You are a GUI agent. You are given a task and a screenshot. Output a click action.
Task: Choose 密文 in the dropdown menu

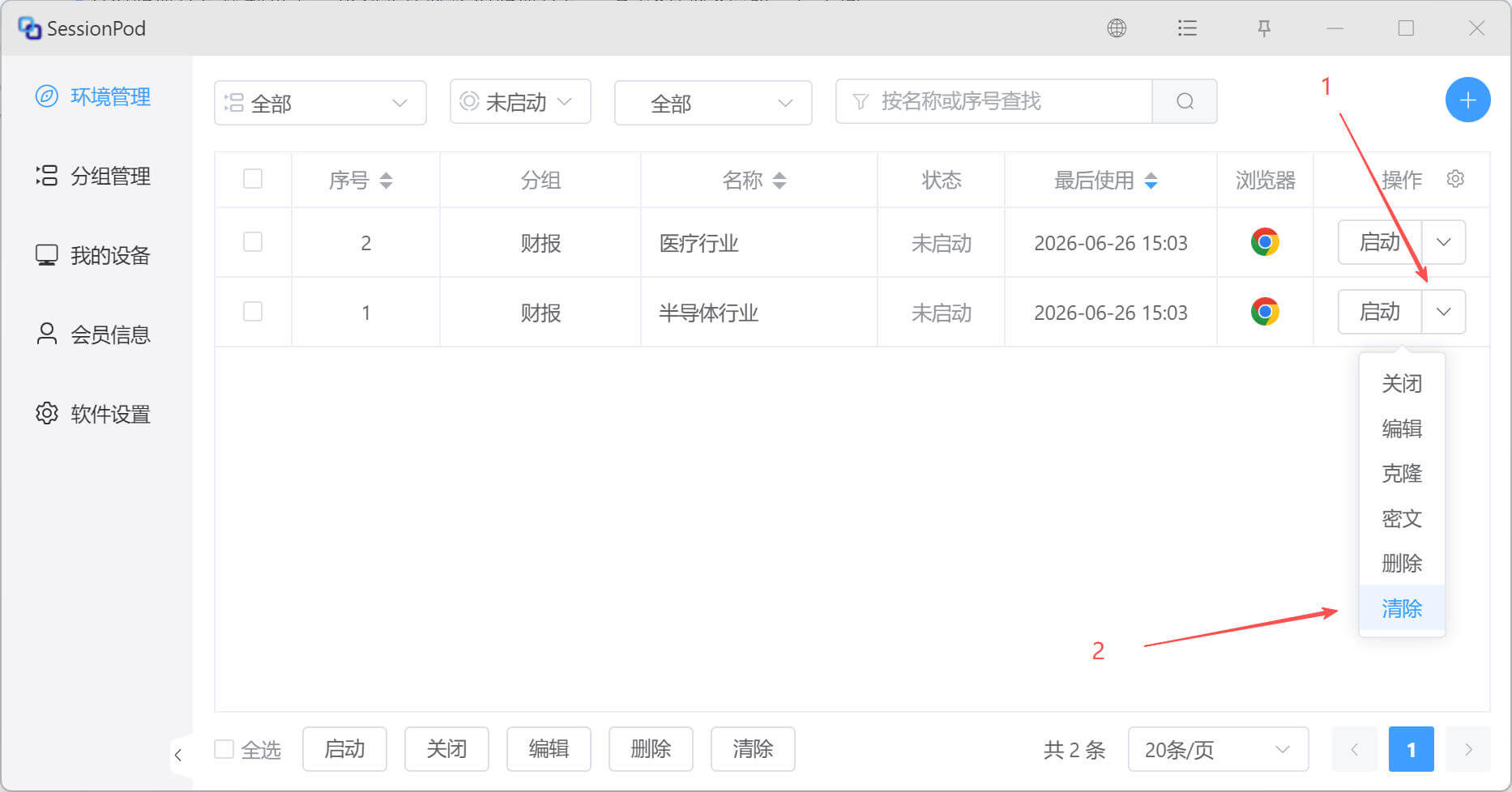(1402, 518)
